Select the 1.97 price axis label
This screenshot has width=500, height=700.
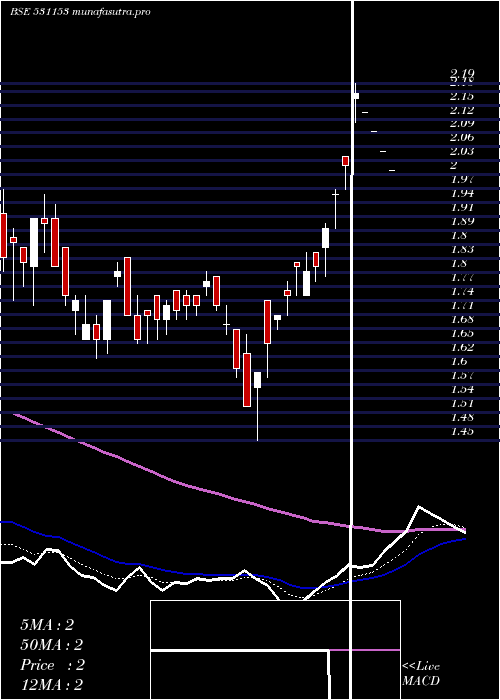(462, 180)
